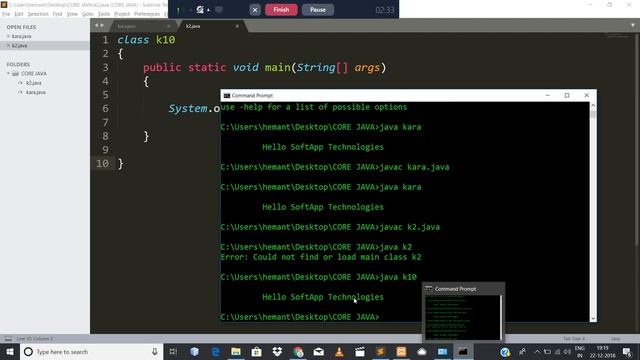Click the class name k10 in code
The width and height of the screenshot is (640, 360).
(x=166, y=40)
